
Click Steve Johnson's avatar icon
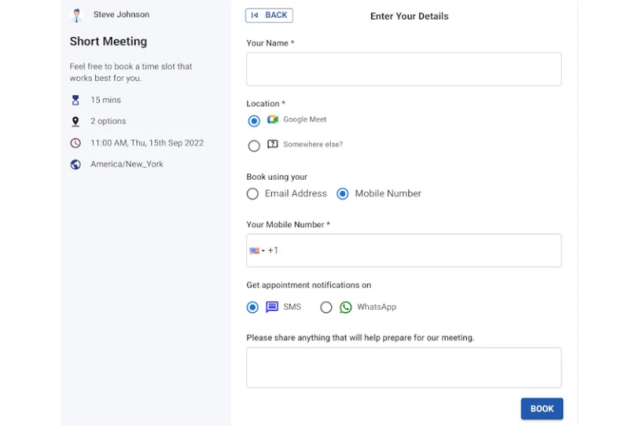tap(76, 15)
